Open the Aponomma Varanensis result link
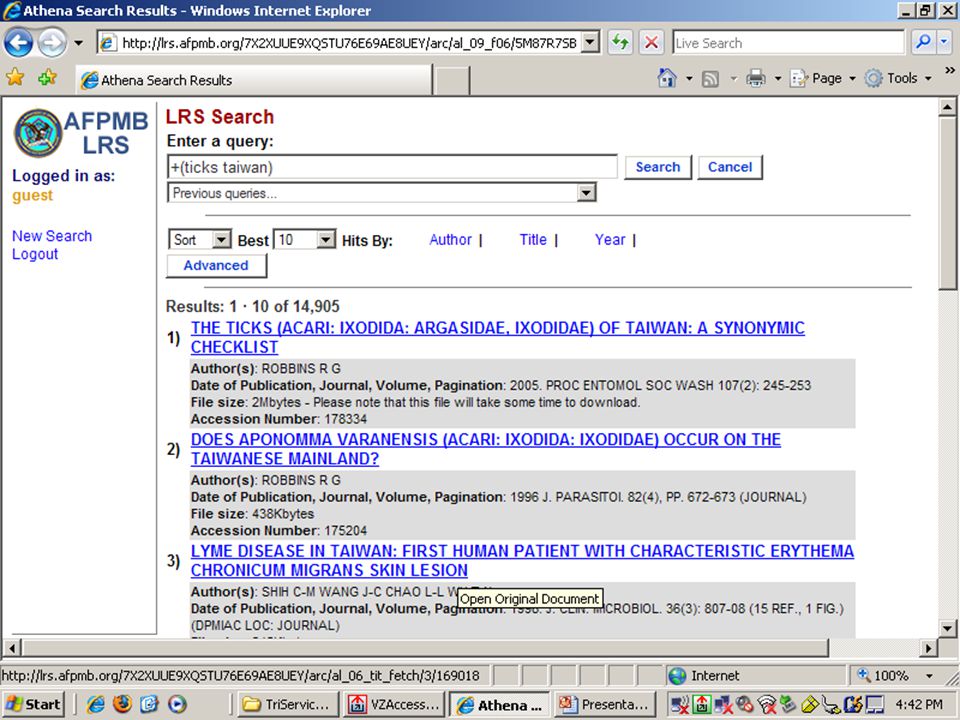960x720 pixels. click(x=486, y=449)
